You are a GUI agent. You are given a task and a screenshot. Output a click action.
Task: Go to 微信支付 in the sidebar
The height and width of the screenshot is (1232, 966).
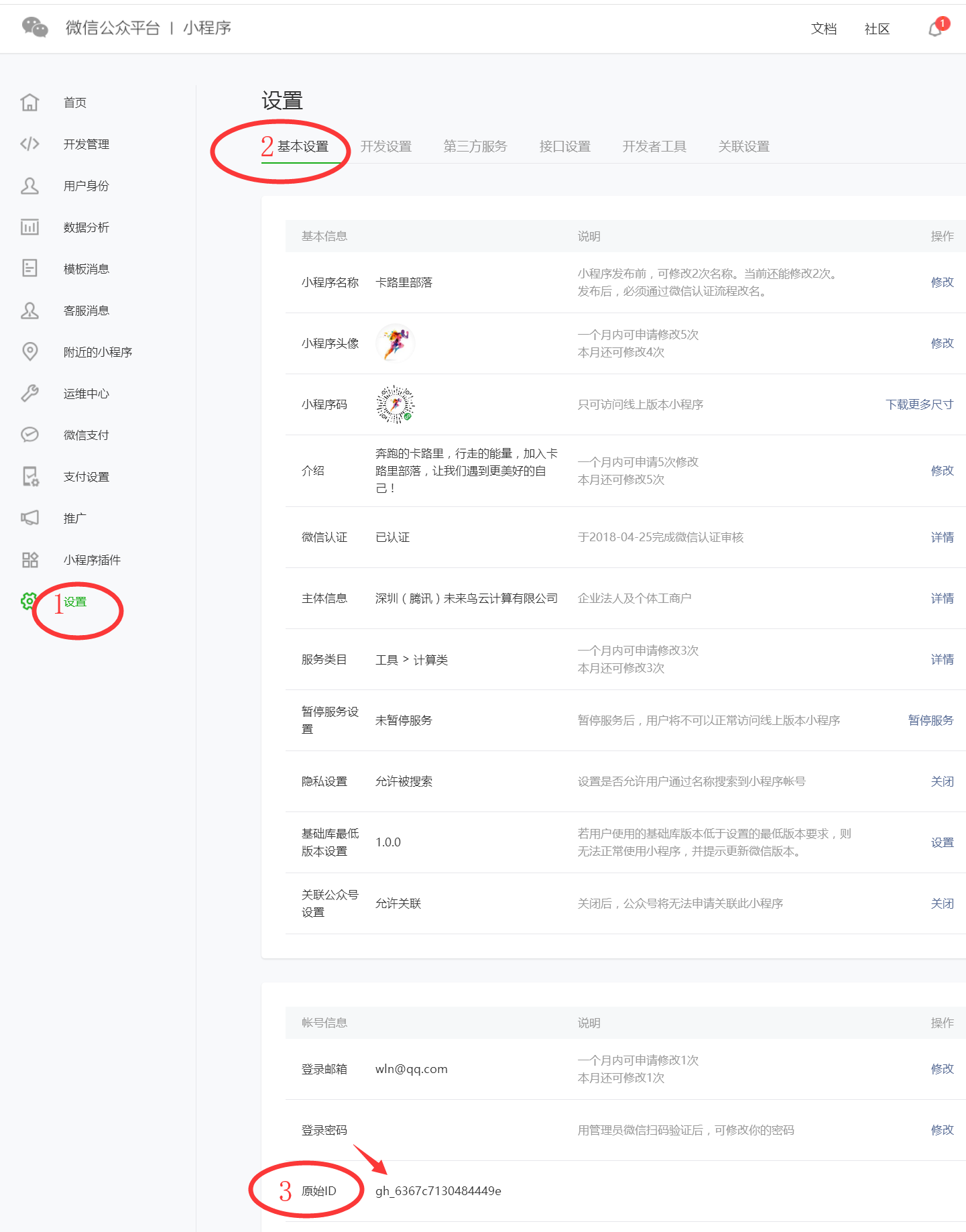pyautogui.click(x=86, y=435)
